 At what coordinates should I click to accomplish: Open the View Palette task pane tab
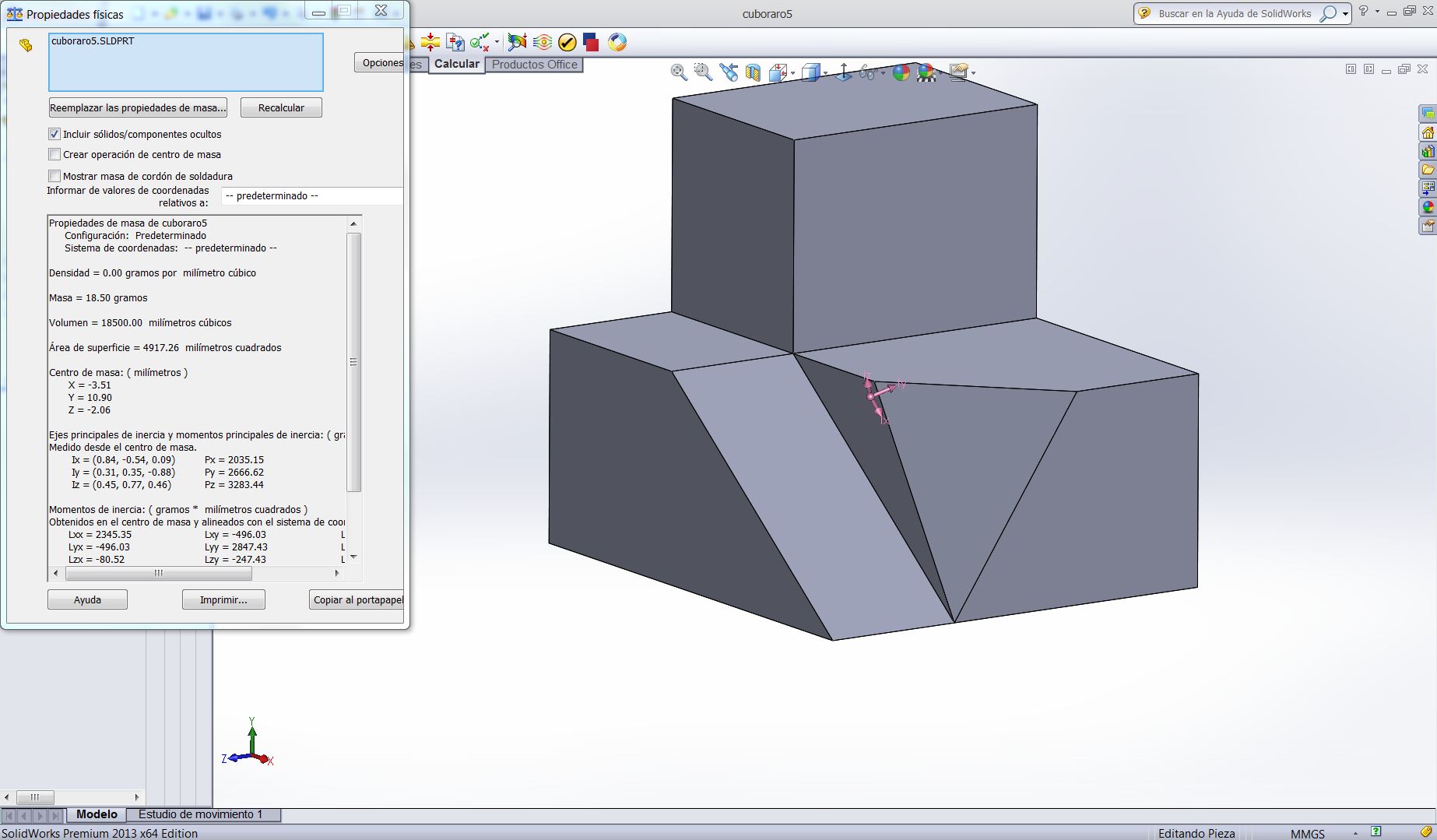point(1428,188)
